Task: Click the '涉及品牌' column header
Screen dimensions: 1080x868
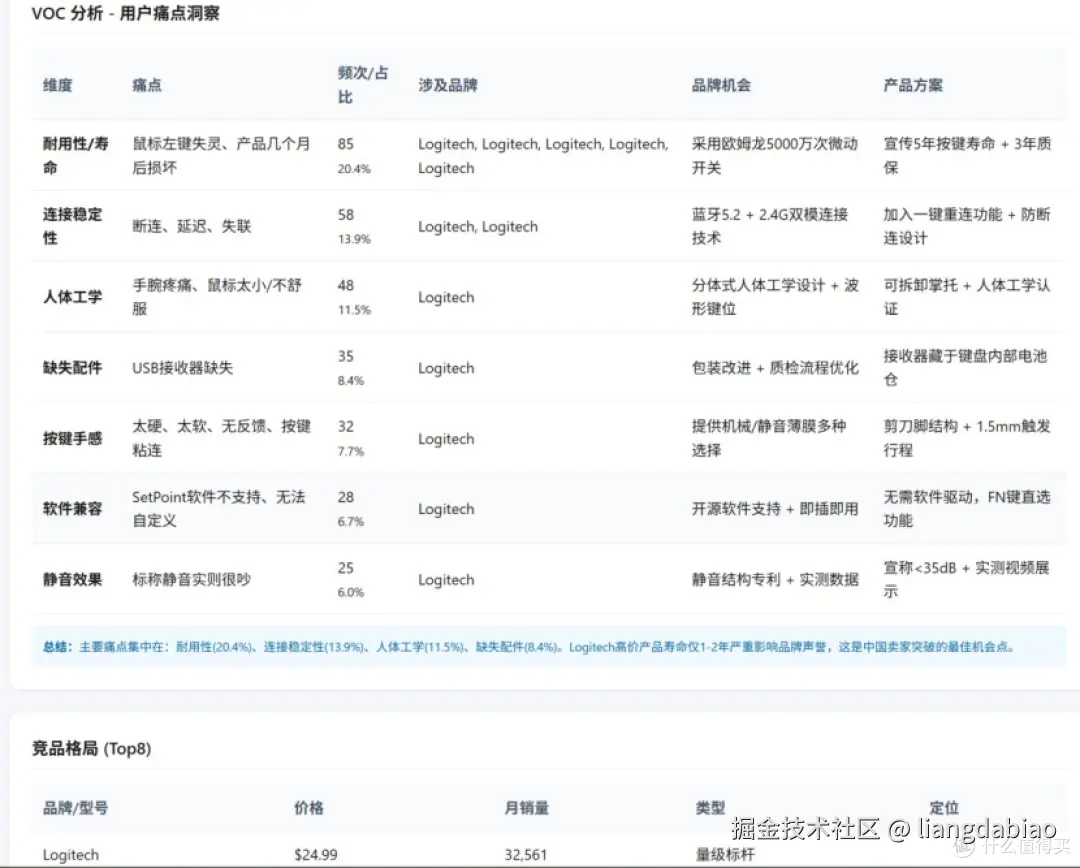Action: pyautogui.click(x=448, y=85)
